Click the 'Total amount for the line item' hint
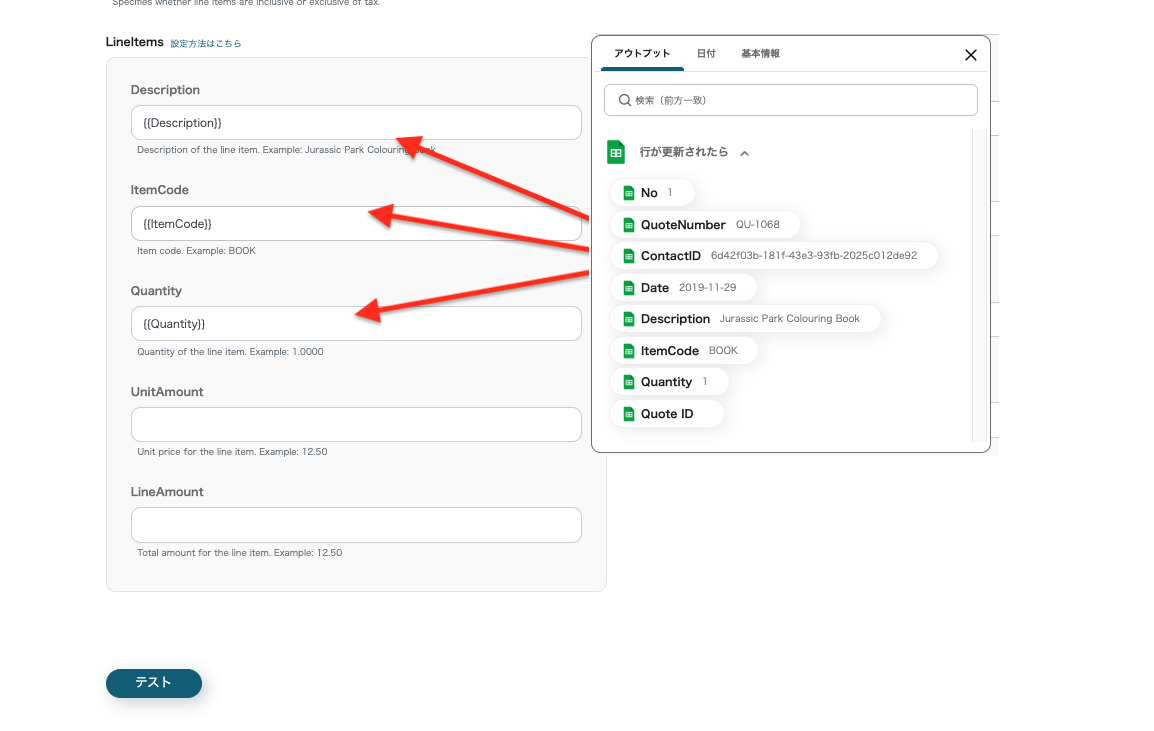1154x731 pixels. click(239, 553)
